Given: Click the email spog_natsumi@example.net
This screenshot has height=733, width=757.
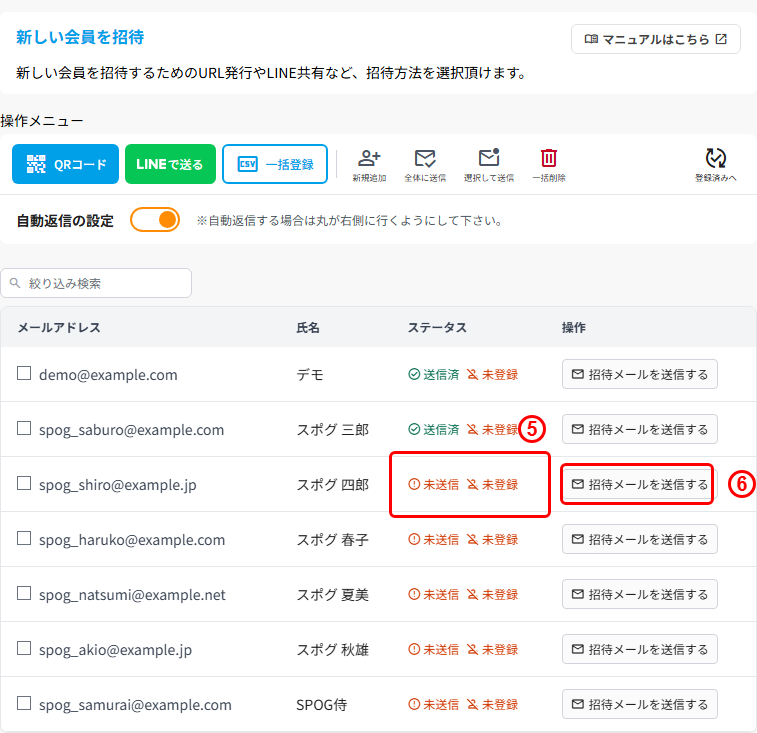Looking at the screenshot, I should point(132,595).
